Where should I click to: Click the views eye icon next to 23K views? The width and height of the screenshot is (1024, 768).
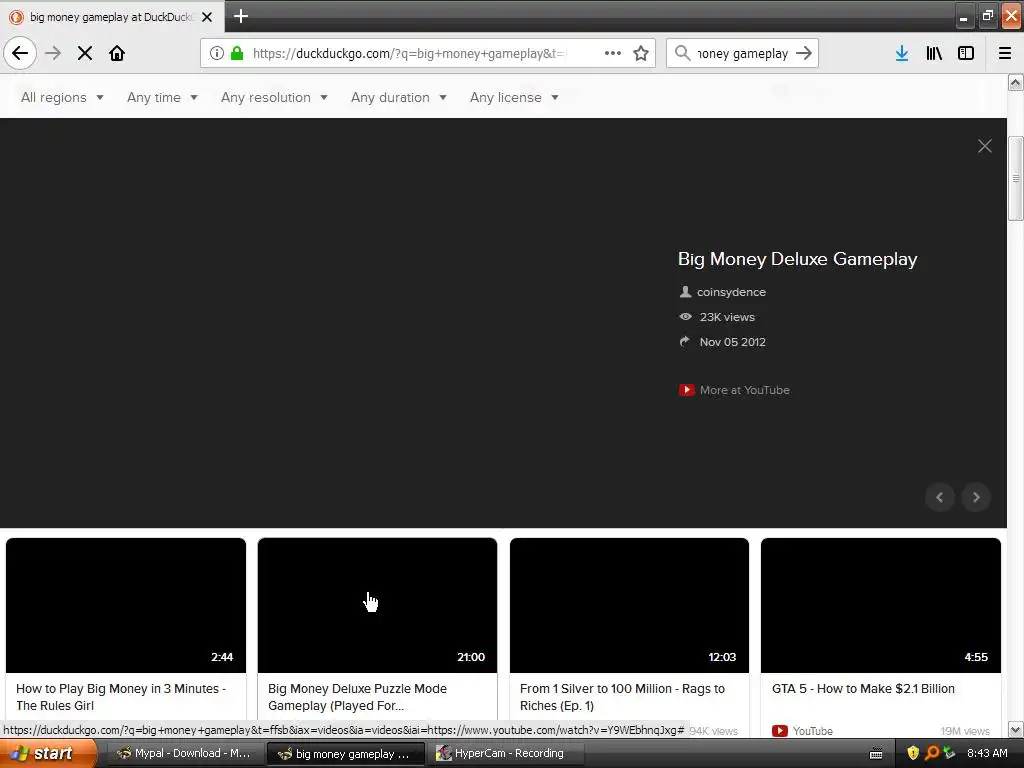685,317
